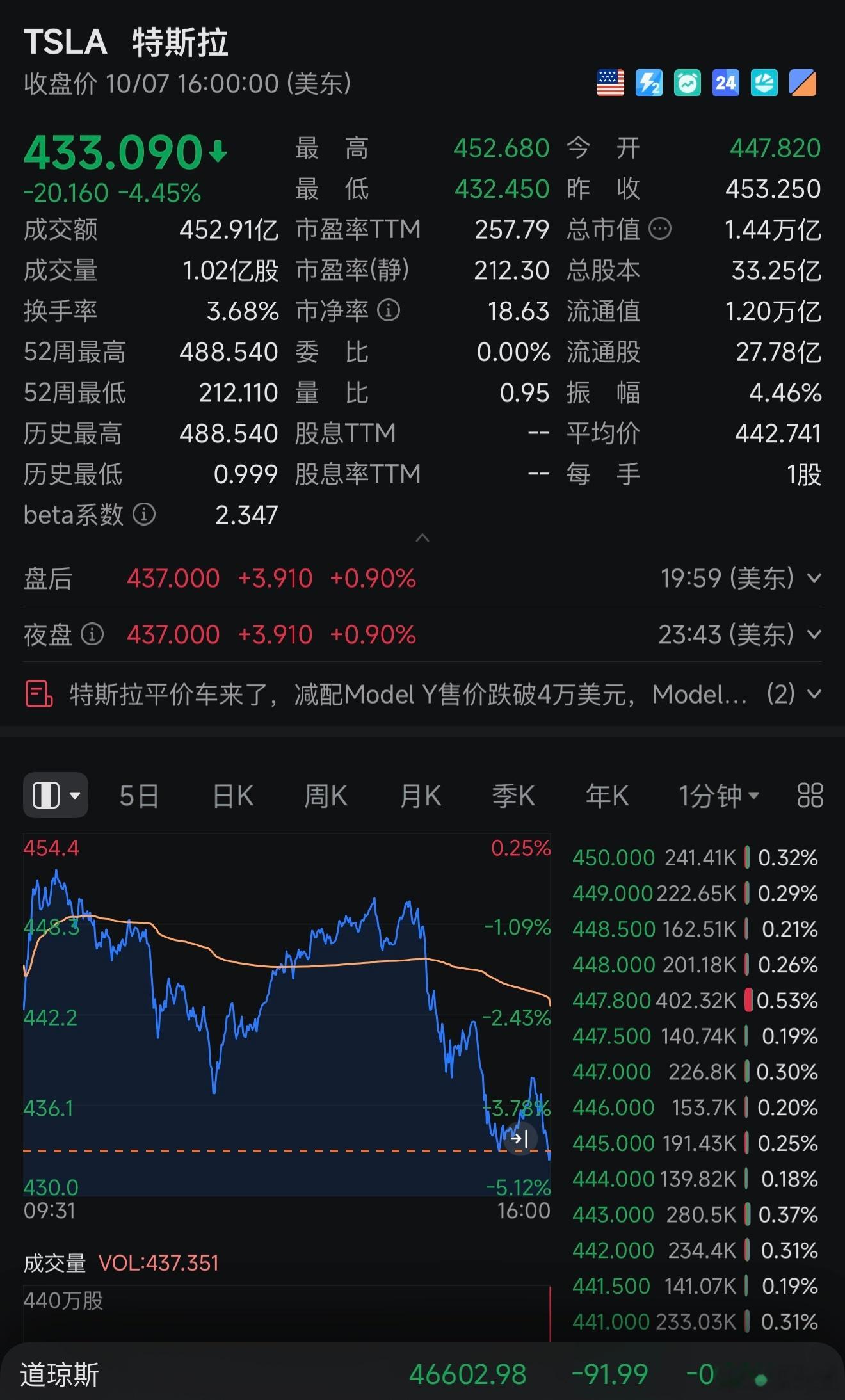Tap the blue lightning bolt icon
This screenshot has height=1400, width=845.
(x=648, y=83)
